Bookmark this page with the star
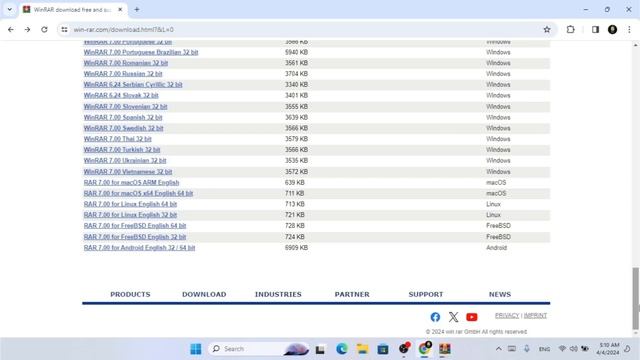640x360 pixels. 547,29
